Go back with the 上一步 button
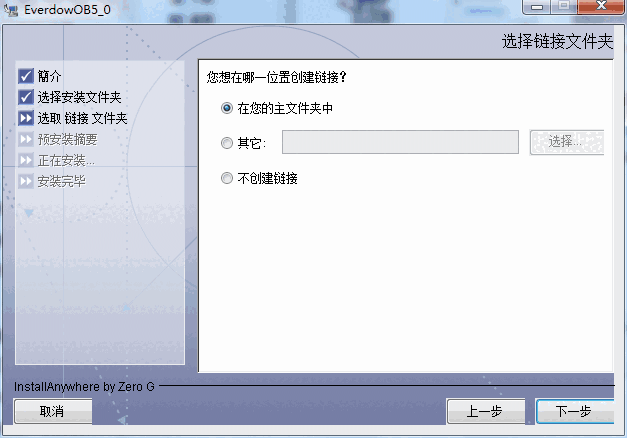This screenshot has height=438, width=627. pos(486,411)
